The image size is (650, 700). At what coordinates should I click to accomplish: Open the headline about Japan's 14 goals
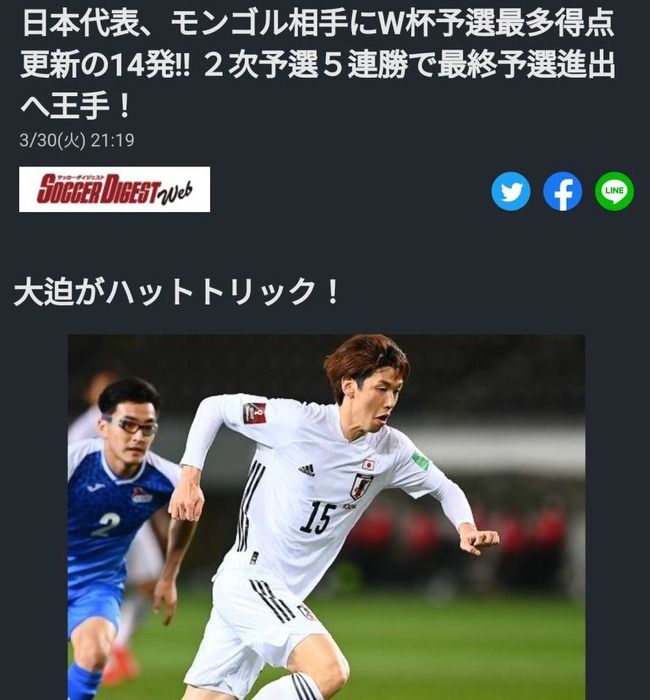pyautogui.click(x=318, y=64)
